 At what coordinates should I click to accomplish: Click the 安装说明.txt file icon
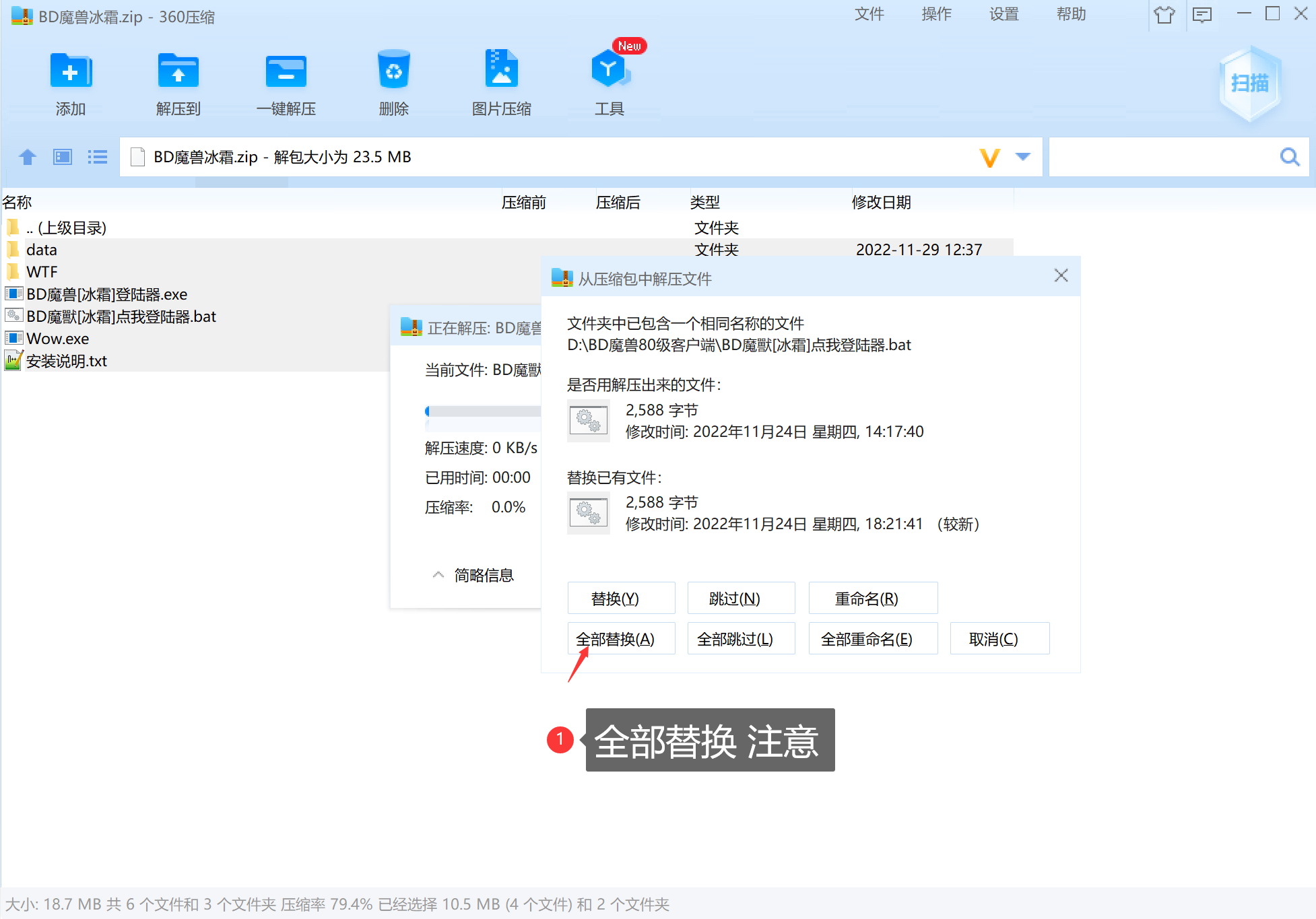pyautogui.click(x=14, y=361)
